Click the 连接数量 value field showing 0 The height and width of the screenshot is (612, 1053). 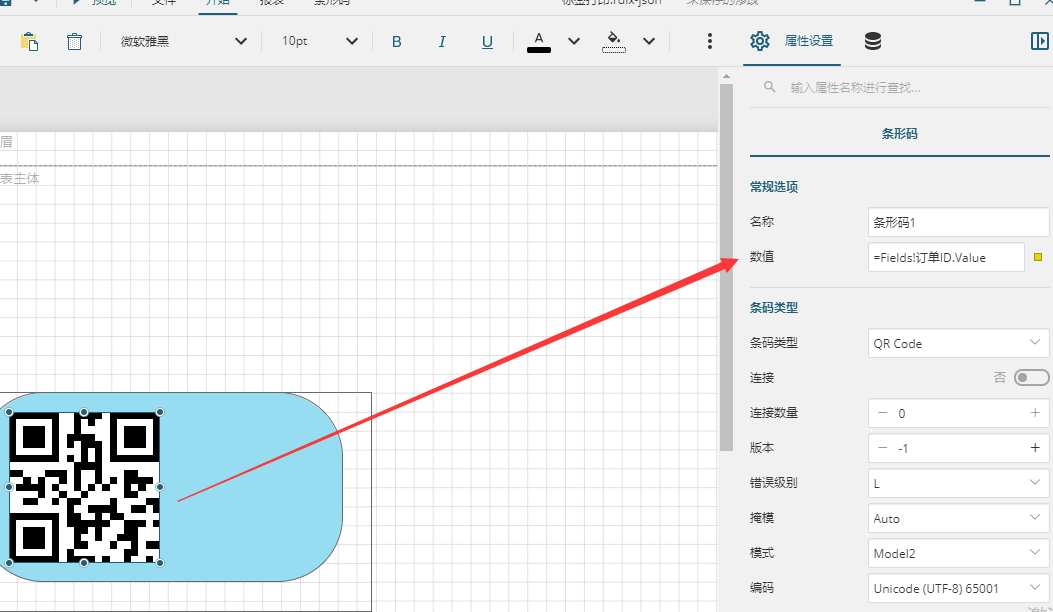pyautogui.click(x=958, y=413)
